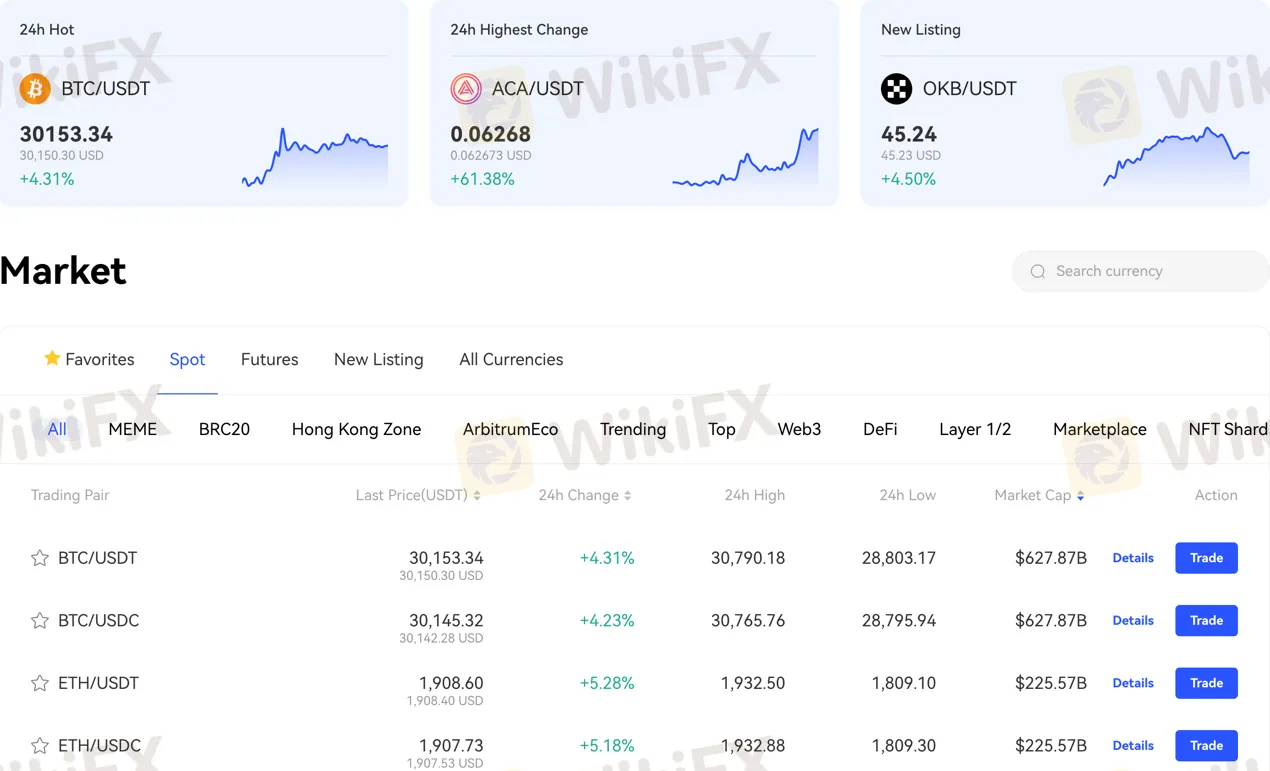Click the Search currency input field
1270x771 pixels.
point(1150,271)
